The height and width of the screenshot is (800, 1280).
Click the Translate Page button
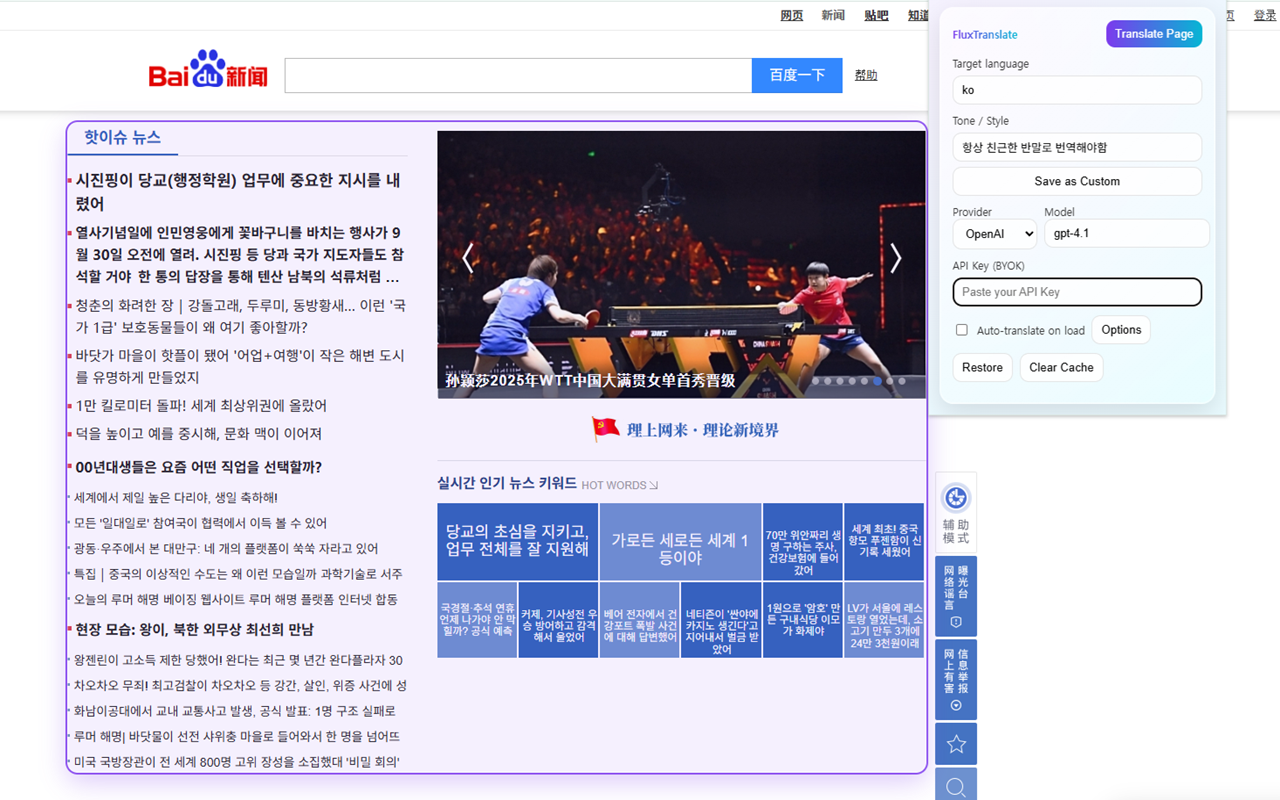pos(1153,33)
